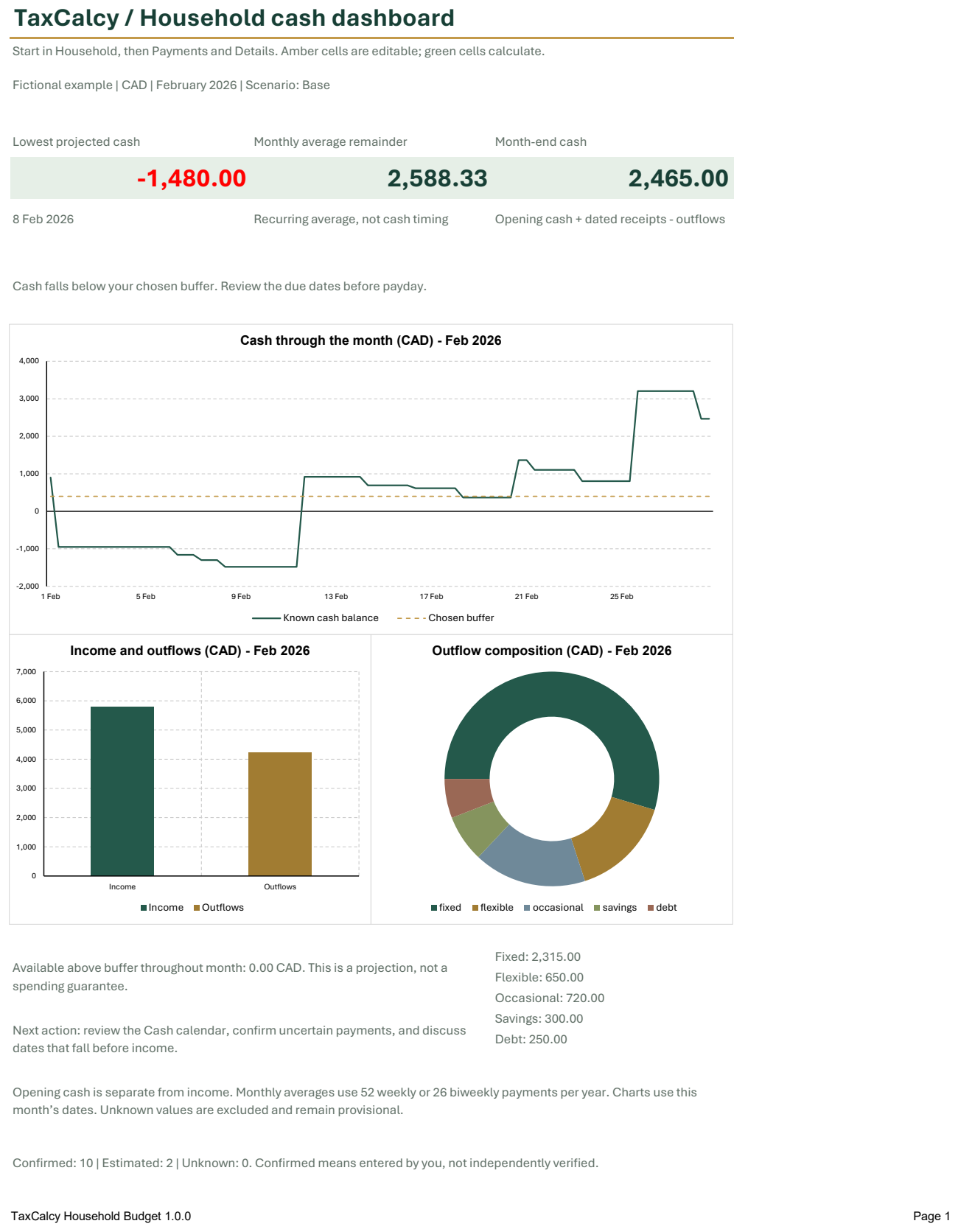Click the "Income and outflows (CAD)" chart title
Image resolution: width=958 pixels, height=1232 pixels.
190,651
